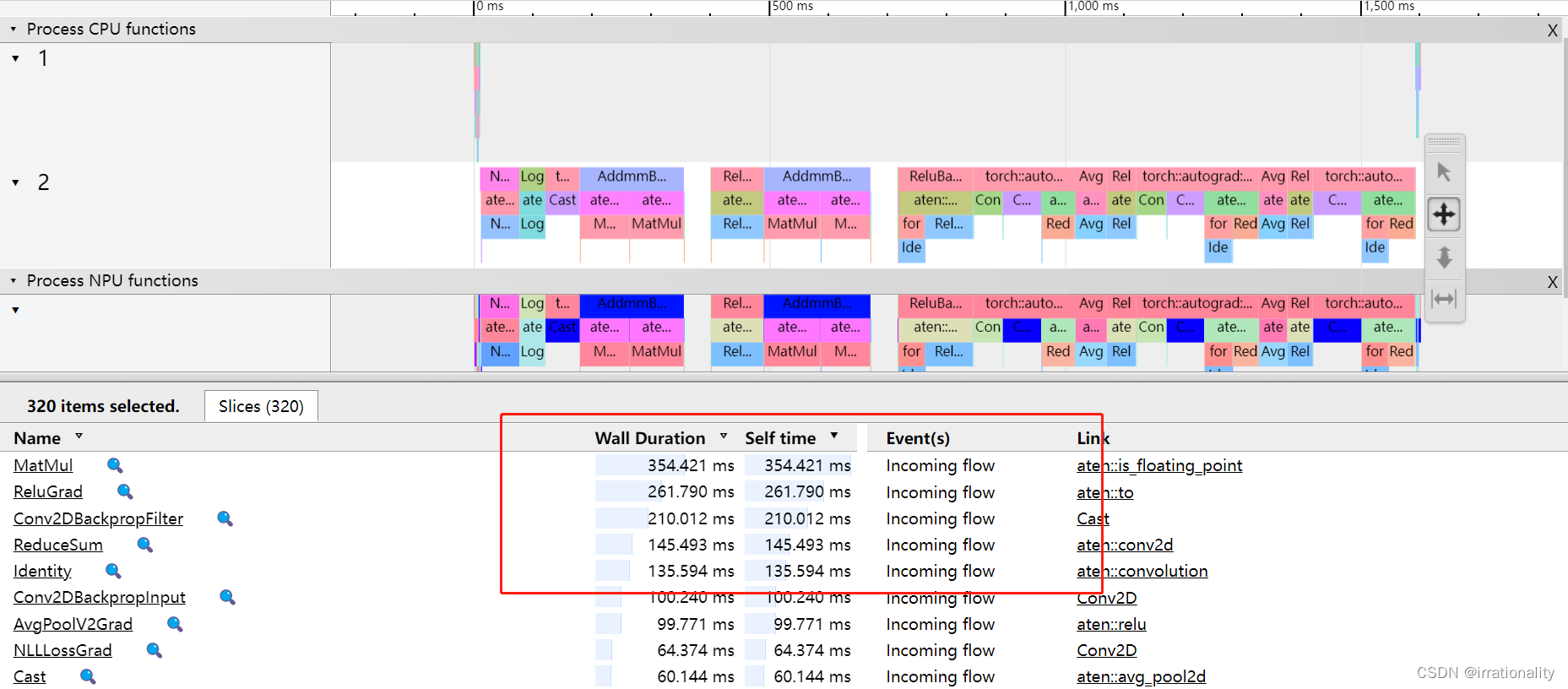Follow the aten::to link
The width and height of the screenshot is (1568, 689).
click(x=1105, y=492)
